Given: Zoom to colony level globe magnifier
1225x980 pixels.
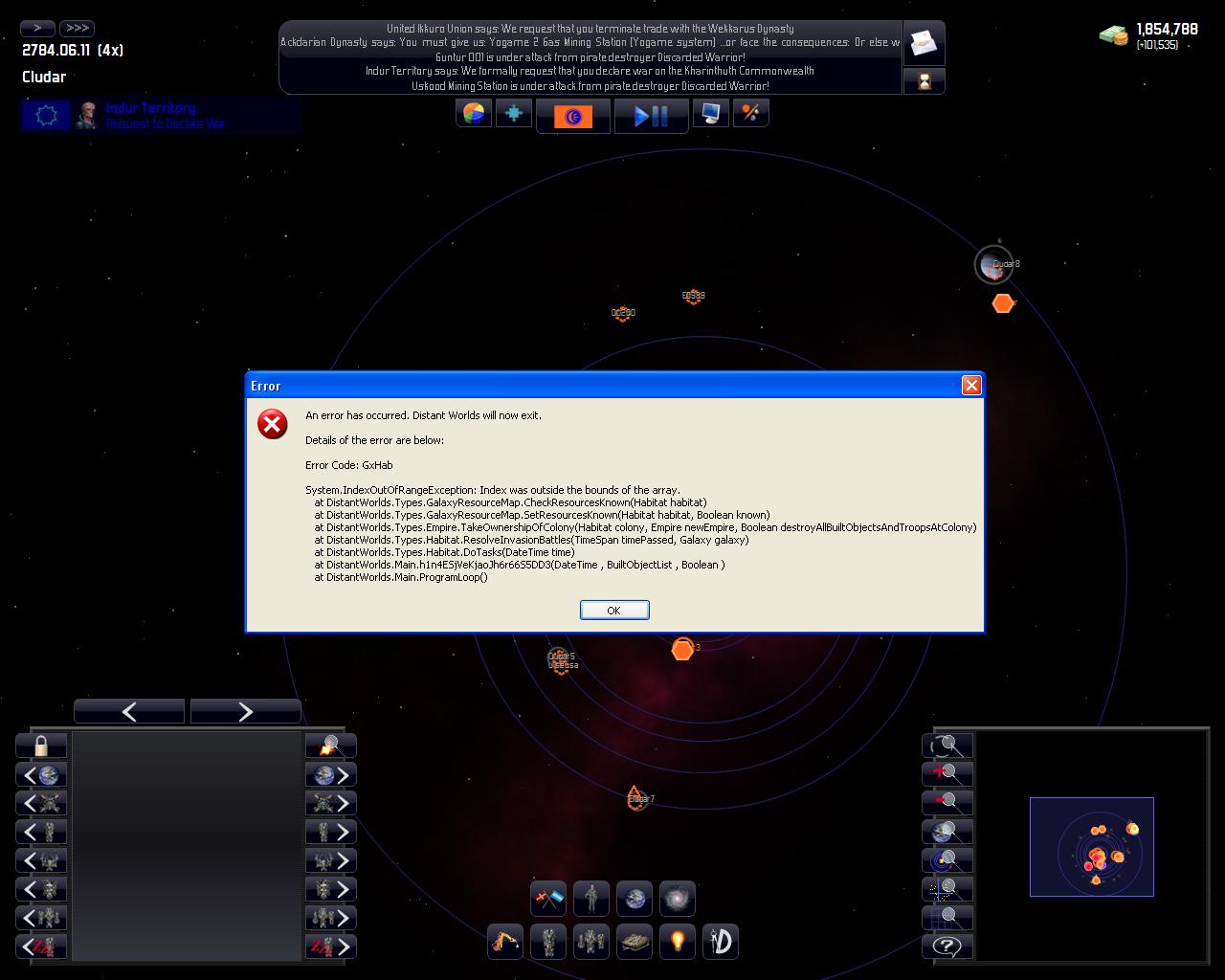Looking at the screenshot, I should [x=947, y=832].
